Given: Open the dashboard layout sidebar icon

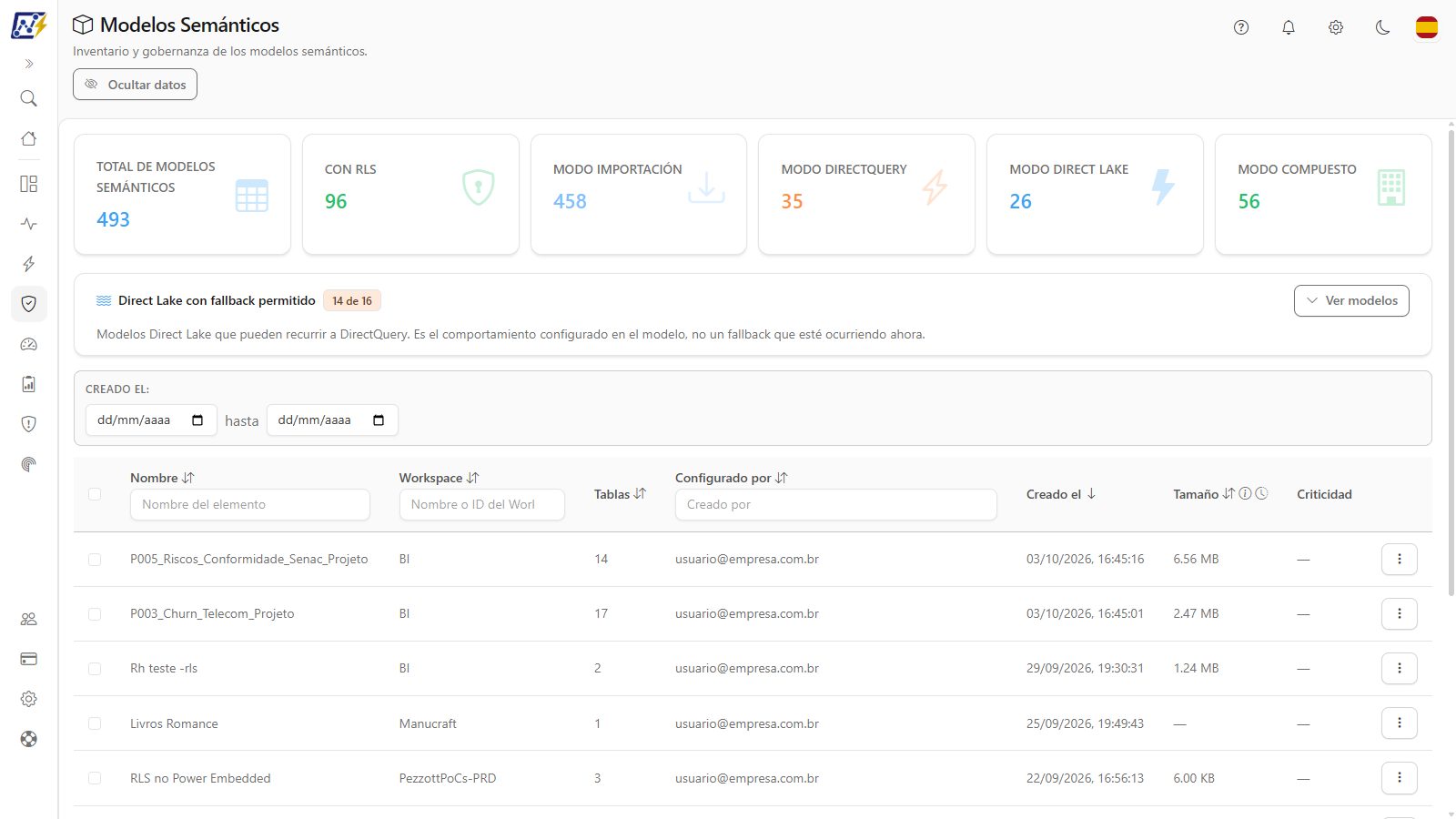Looking at the screenshot, I should click(29, 184).
